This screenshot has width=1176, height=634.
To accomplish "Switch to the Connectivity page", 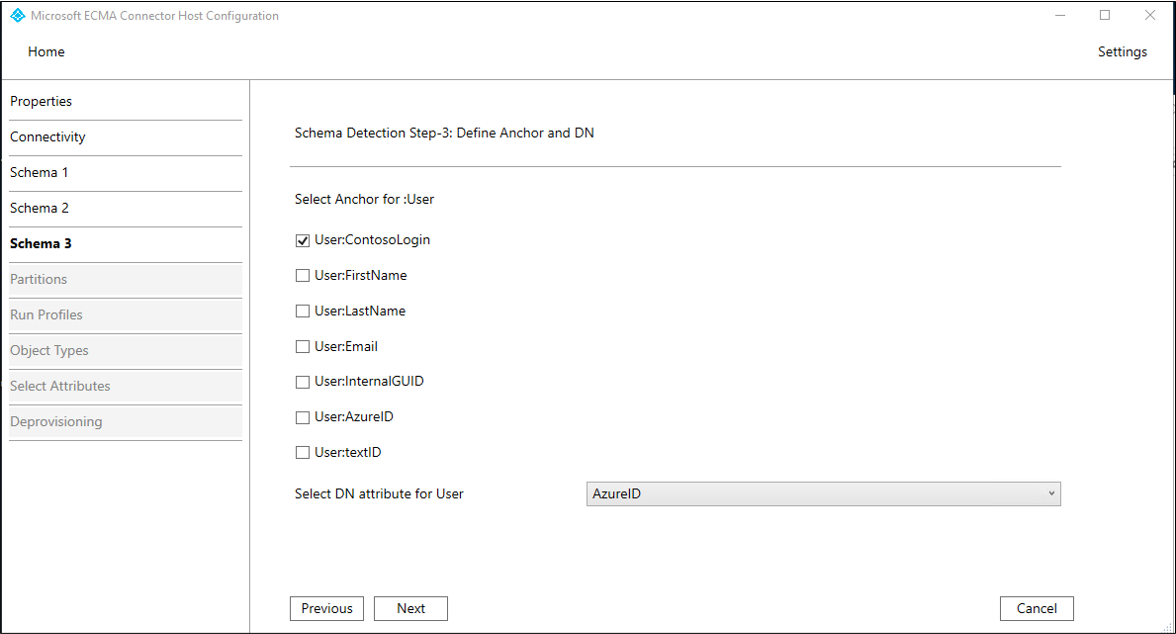I will pos(48,137).
